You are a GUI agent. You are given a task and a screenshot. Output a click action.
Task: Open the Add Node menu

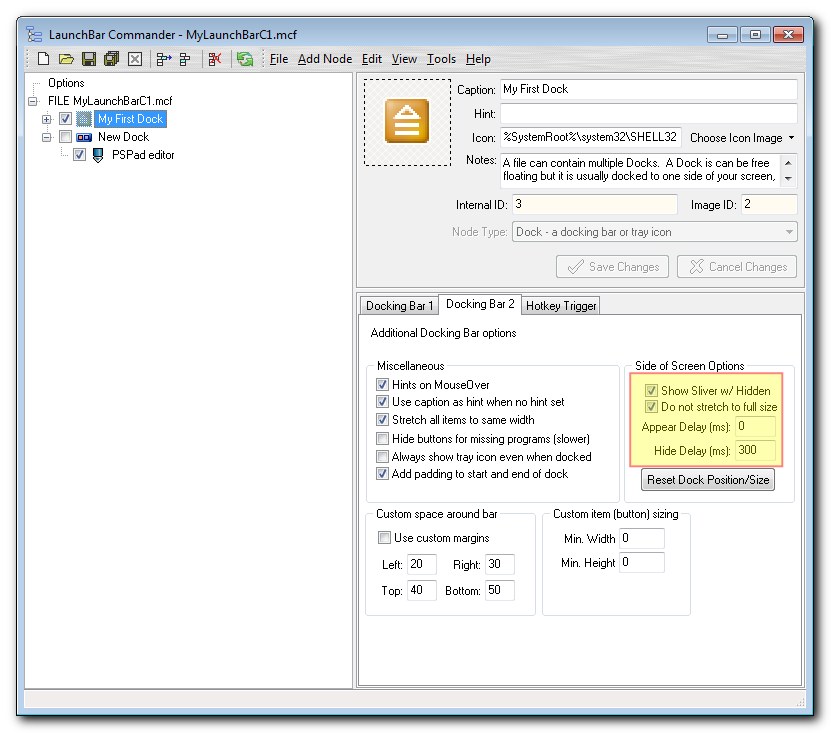(324, 59)
